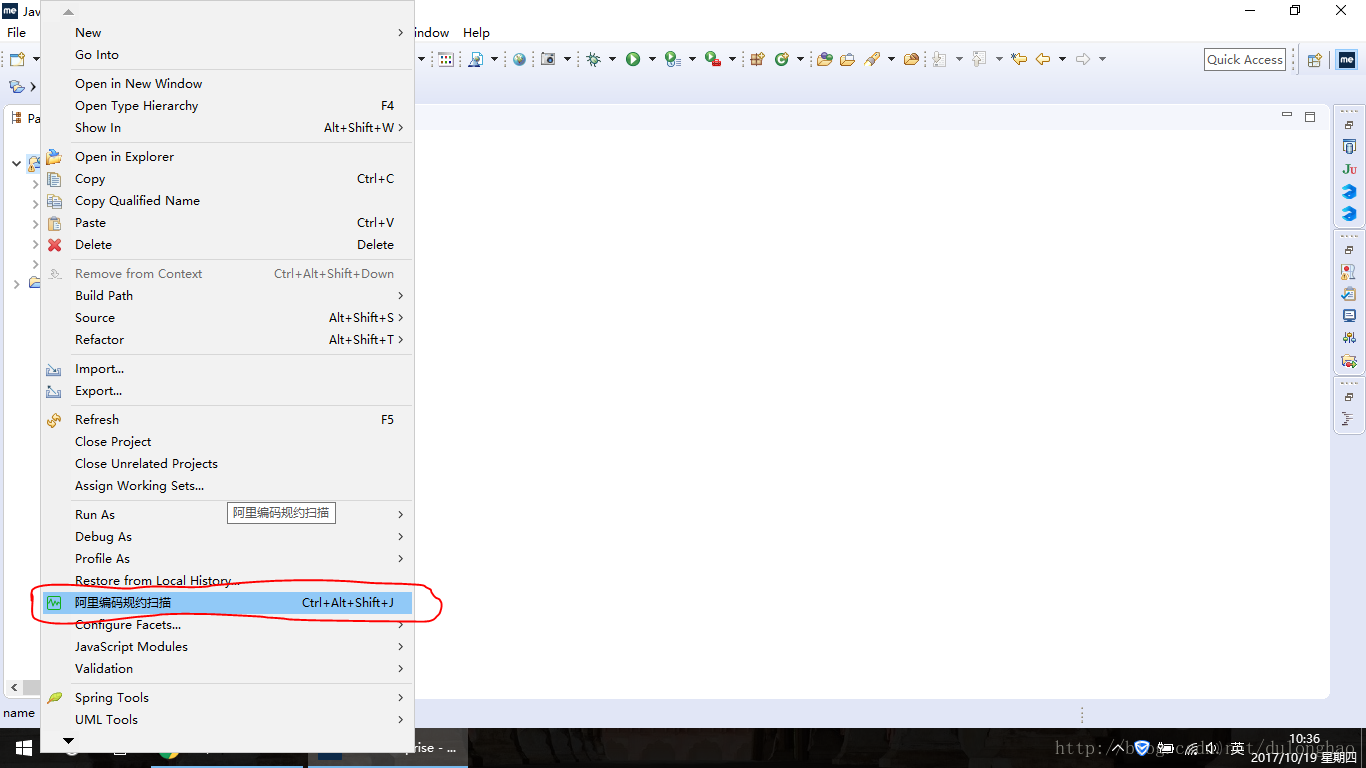1366x768 pixels.
Task: Open Refactor submenu
Action: (x=227, y=340)
